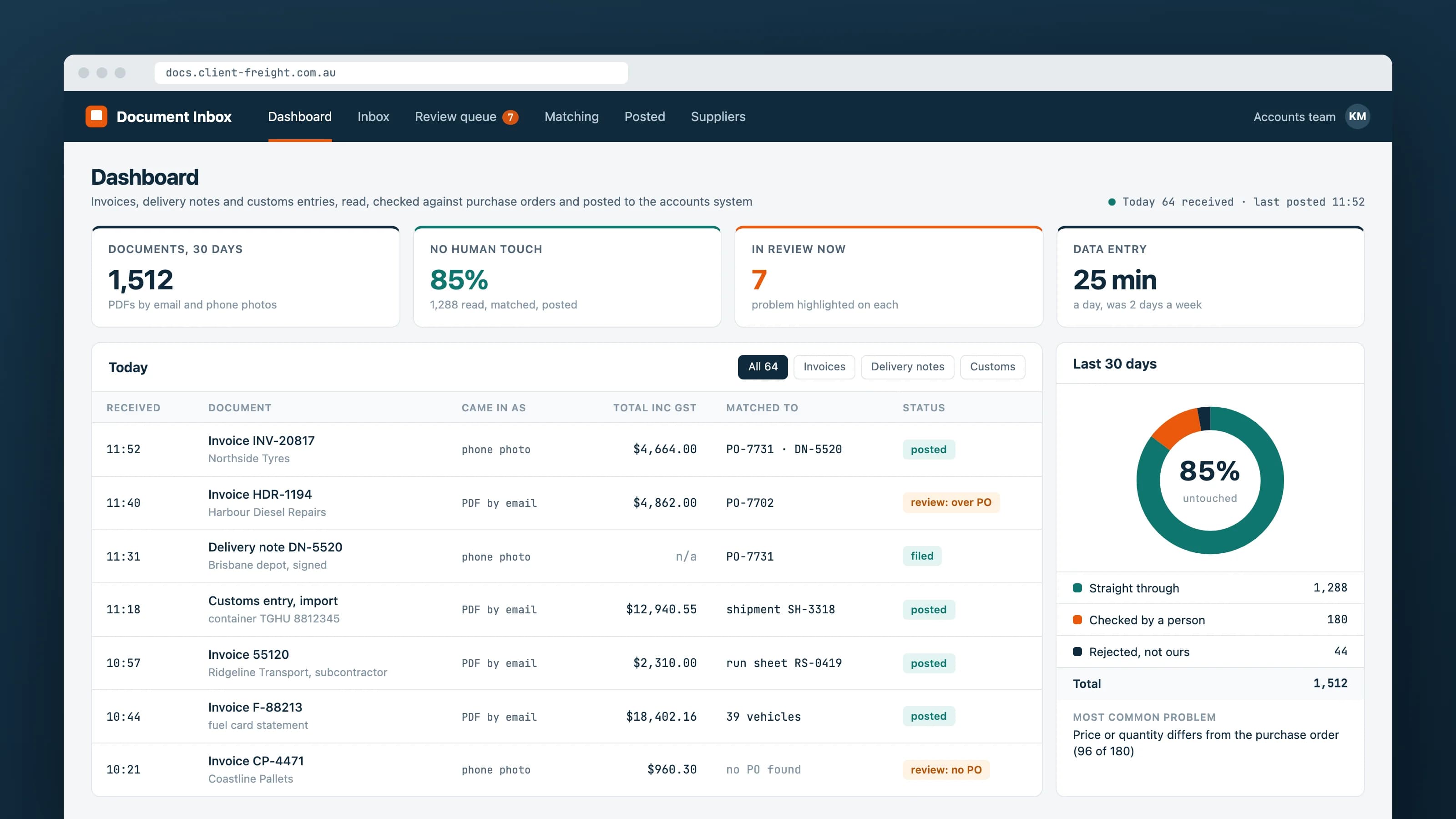This screenshot has height=819, width=1456.
Task: Open the Data entry 25 min card
Action: (1210, 276)
